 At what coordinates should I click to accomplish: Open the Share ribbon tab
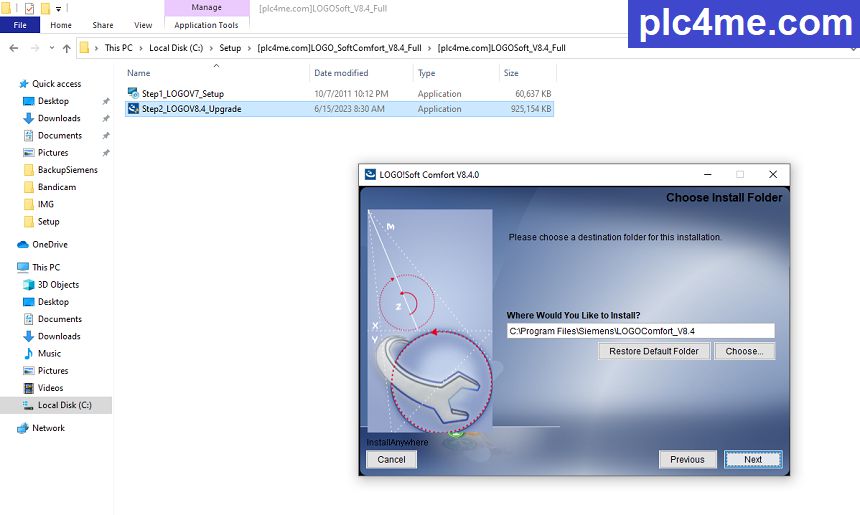(103, 25)
